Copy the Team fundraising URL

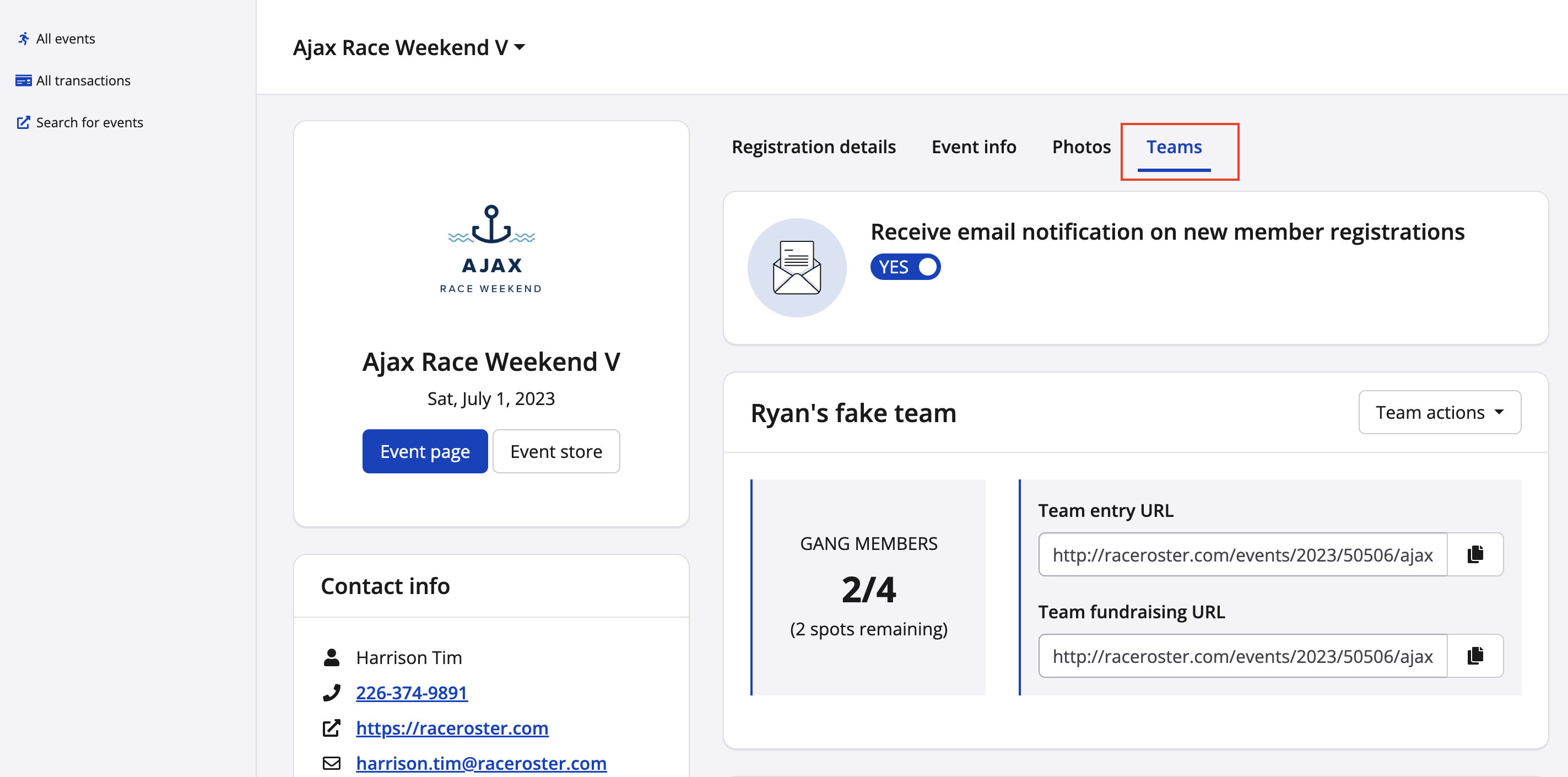pos(1474,656)
